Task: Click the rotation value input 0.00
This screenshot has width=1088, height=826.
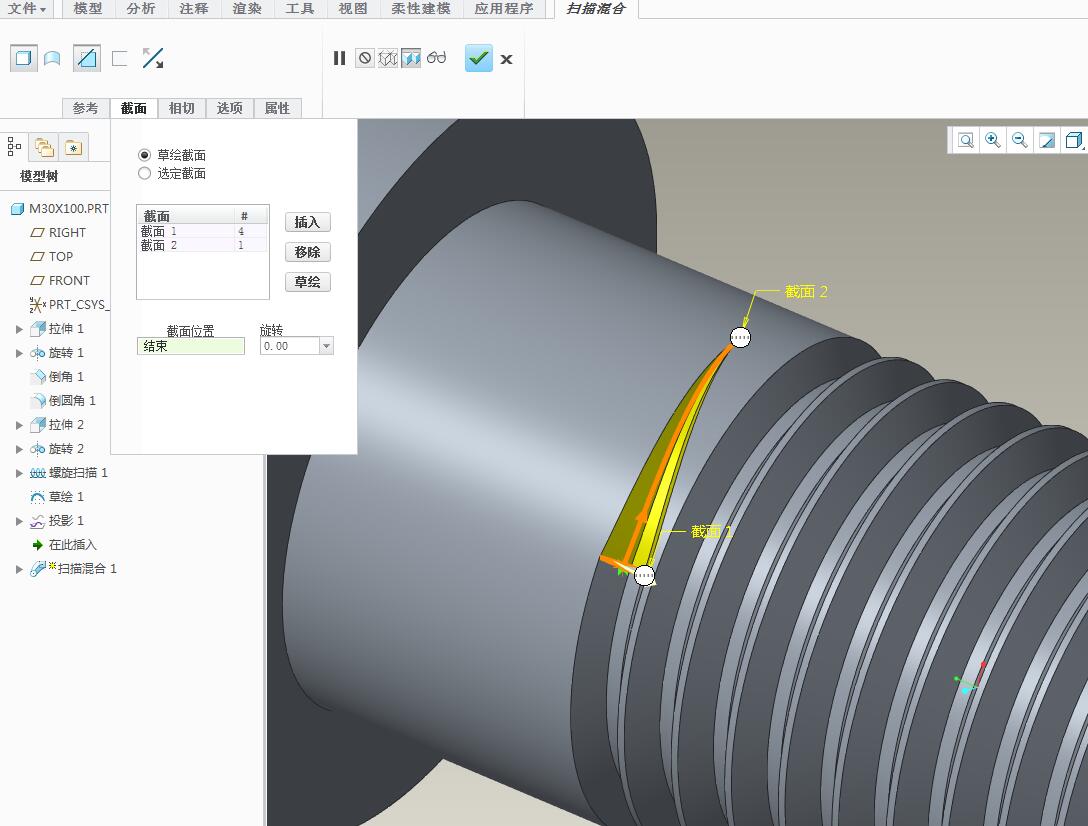Action: click(289, 346)
